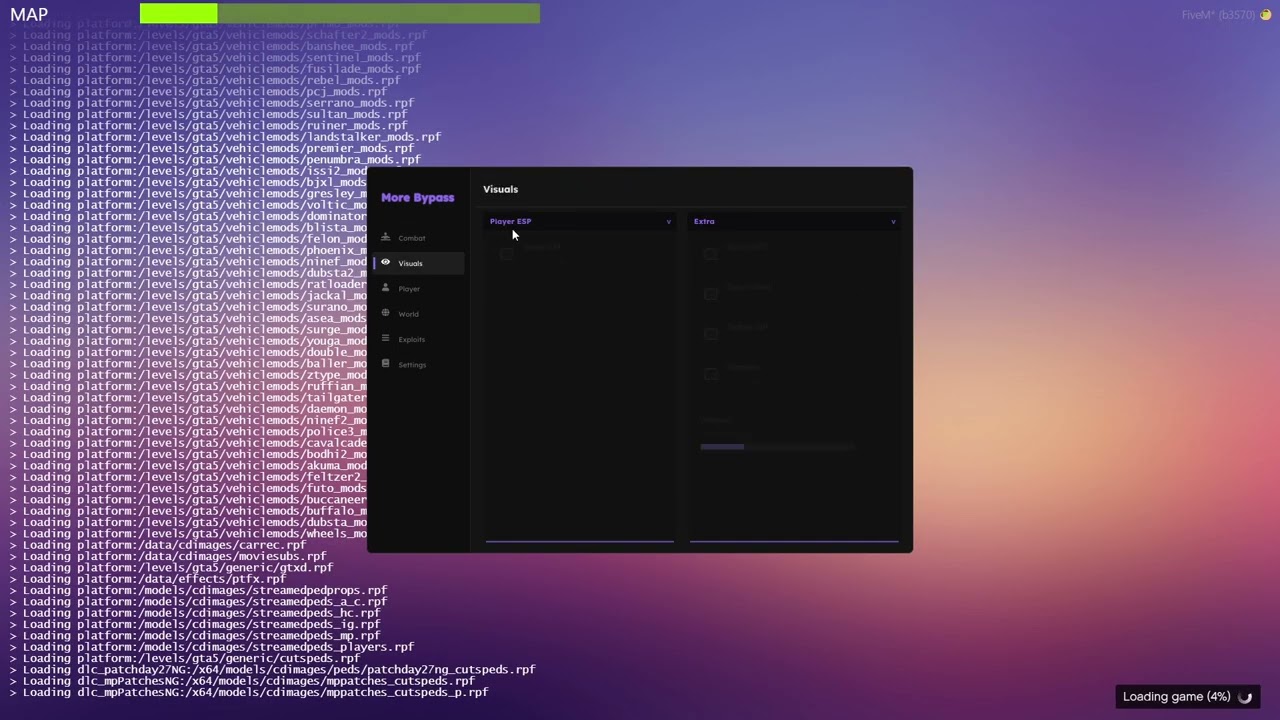1280x720 pixels.
Task: Click the FiveM* (b3570) version text
Action: [x=1218, y=15]
